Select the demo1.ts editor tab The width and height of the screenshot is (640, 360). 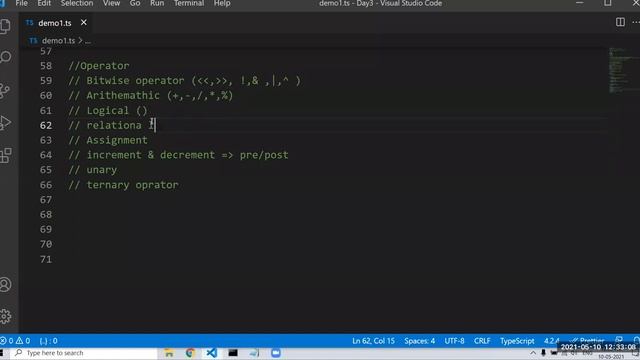pos(55,23)
